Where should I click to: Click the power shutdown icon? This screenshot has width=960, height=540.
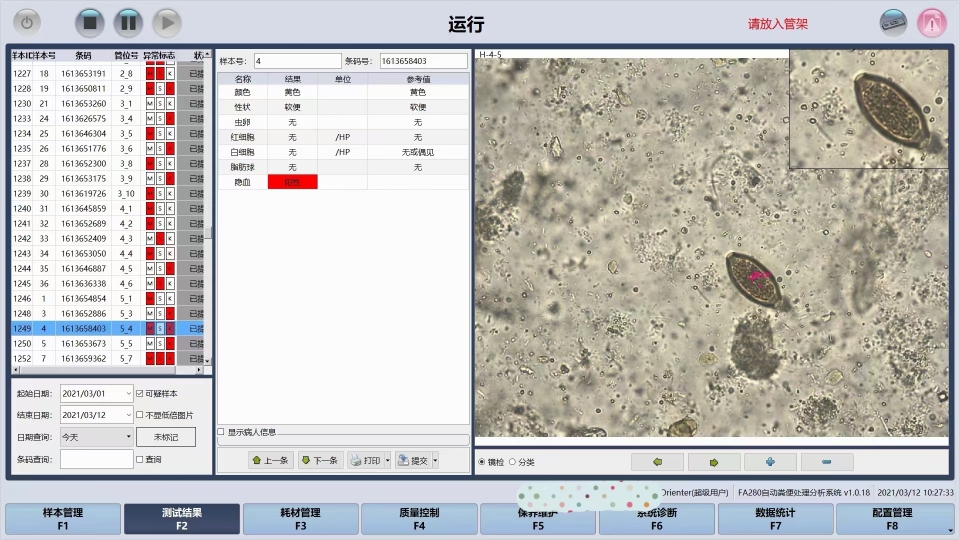[27, 23]
